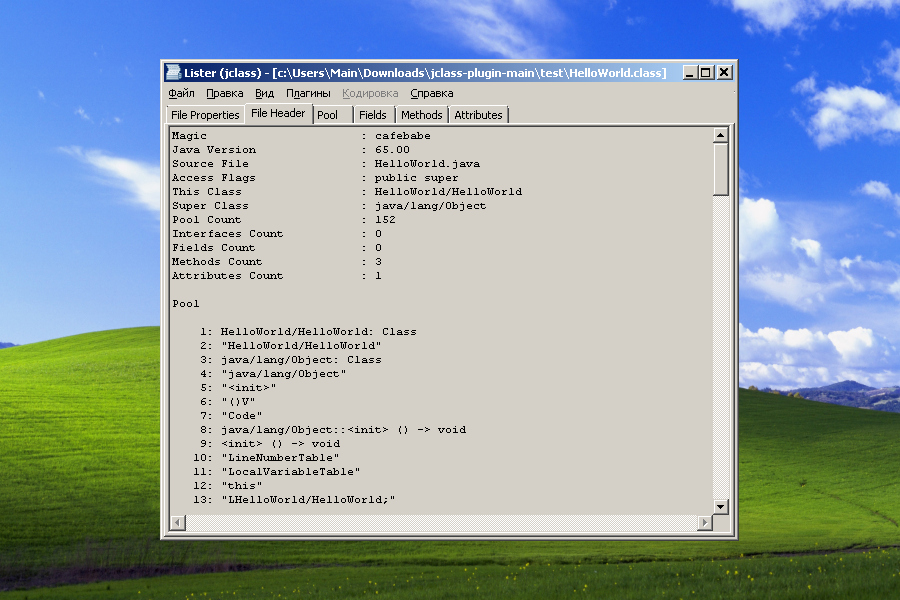Maximize the Lister window
Viewport: 900px width, 600px height.
[706, 72]
